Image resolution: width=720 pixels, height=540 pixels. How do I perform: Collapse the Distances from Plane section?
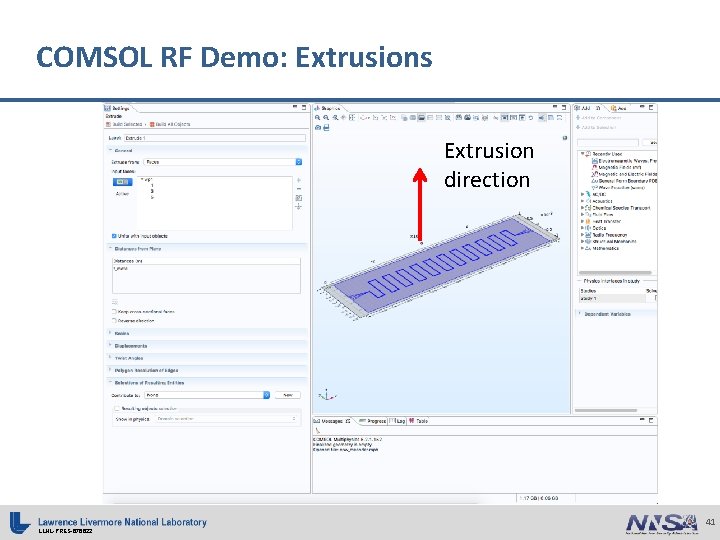[110, 248]
